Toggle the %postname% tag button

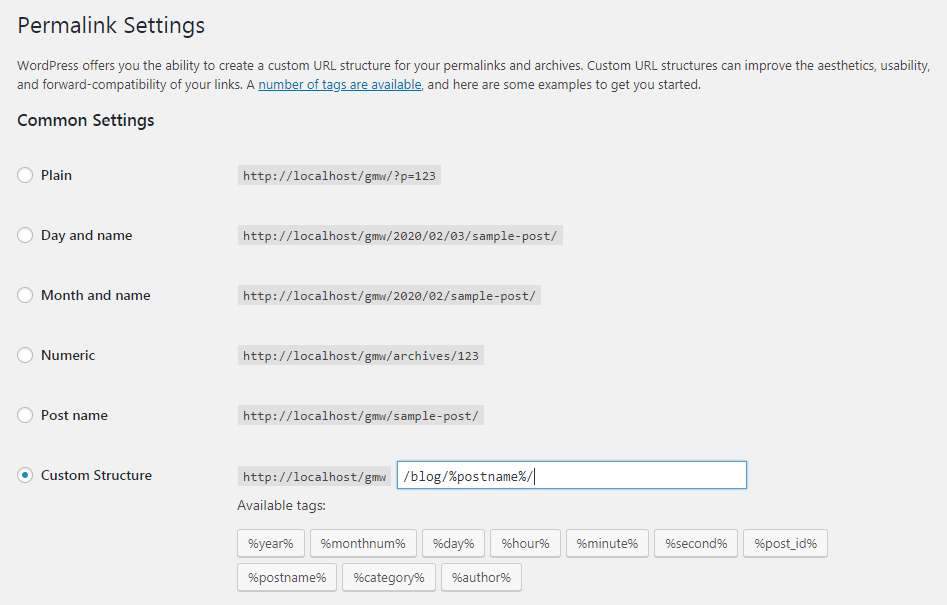tap(287, 577)
